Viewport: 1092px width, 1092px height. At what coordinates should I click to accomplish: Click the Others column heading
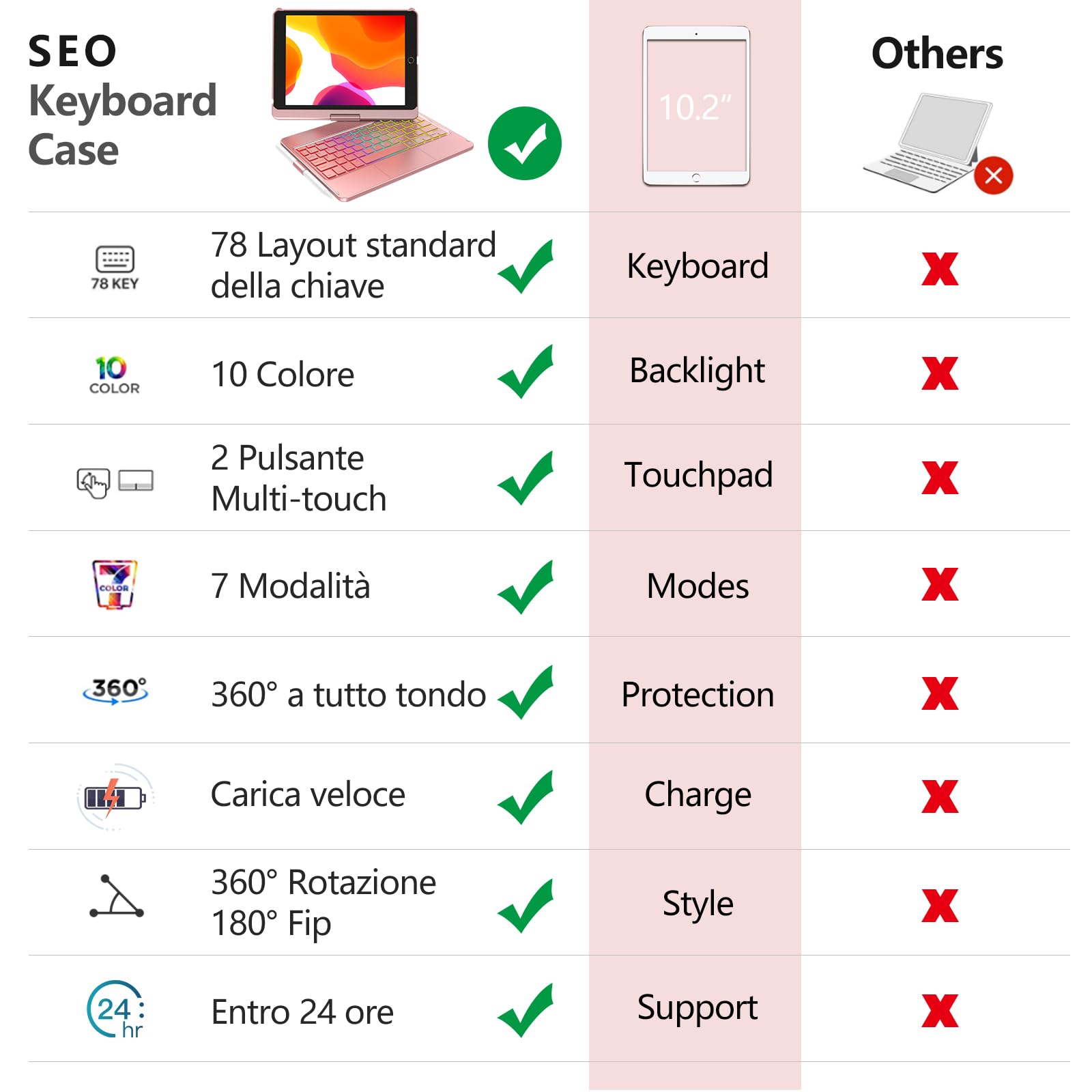pos(936,54)
